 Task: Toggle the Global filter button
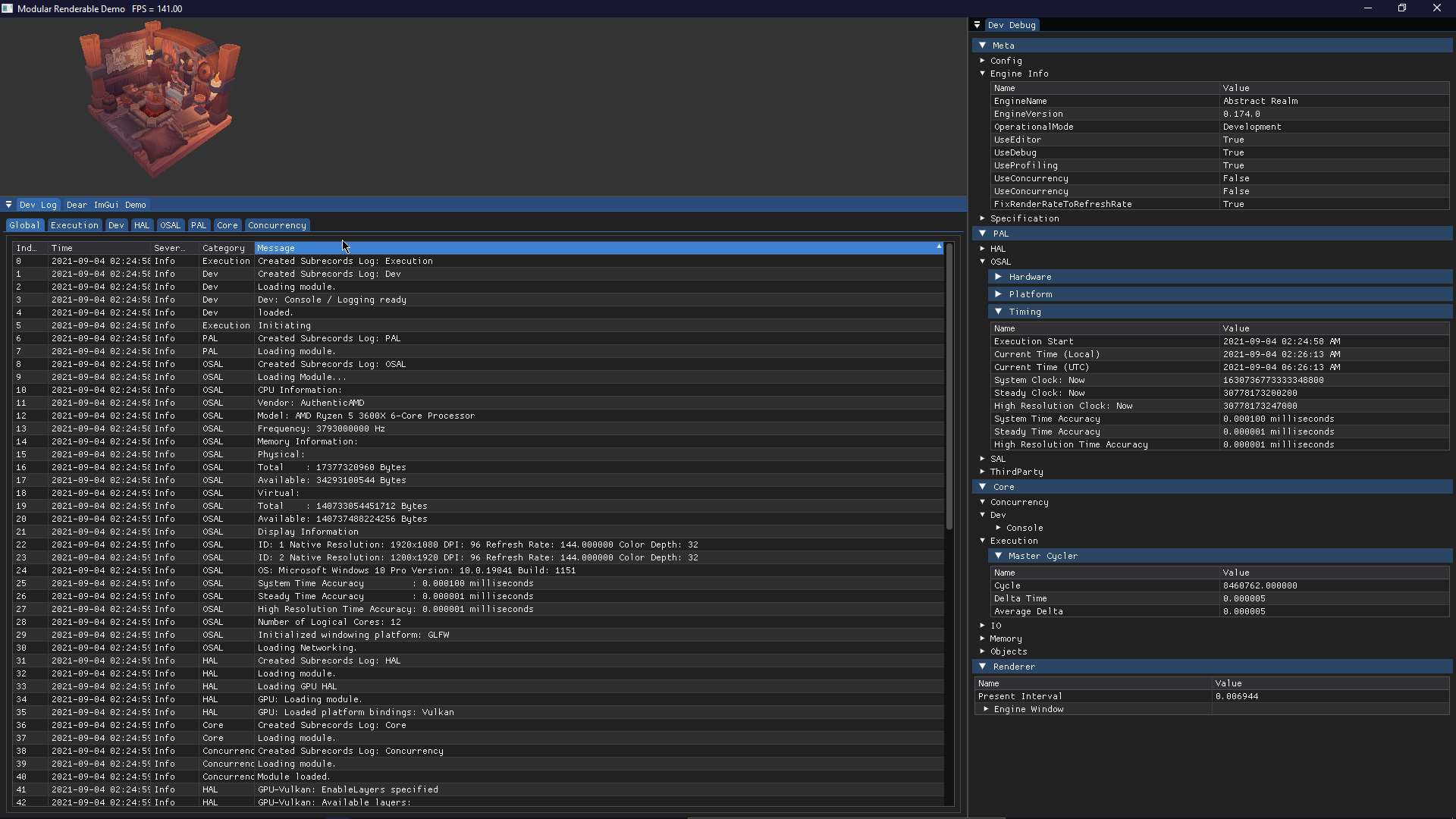click(x=24, y=225)
